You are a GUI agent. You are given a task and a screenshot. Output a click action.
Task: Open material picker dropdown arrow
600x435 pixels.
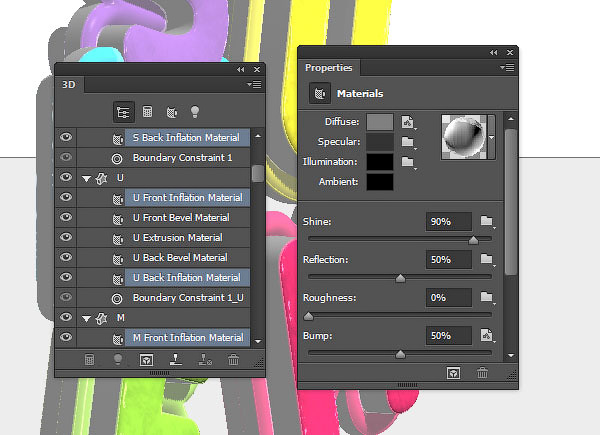pos(491,137)
